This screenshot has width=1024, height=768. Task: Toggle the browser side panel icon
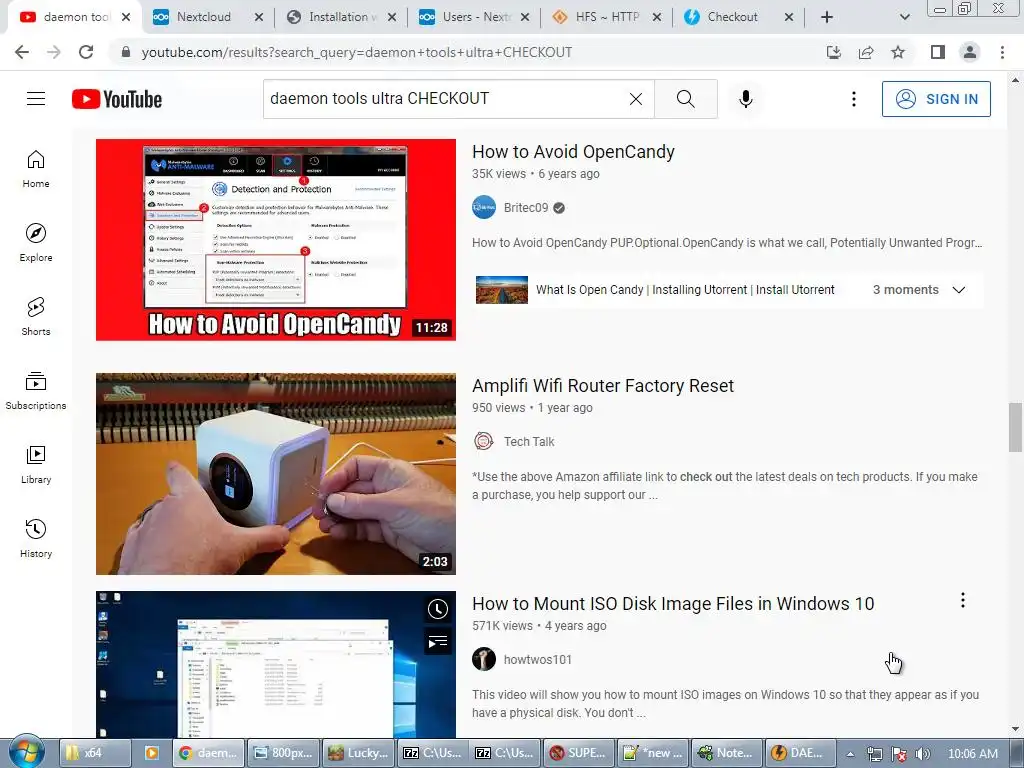click(x=938, y=52)
